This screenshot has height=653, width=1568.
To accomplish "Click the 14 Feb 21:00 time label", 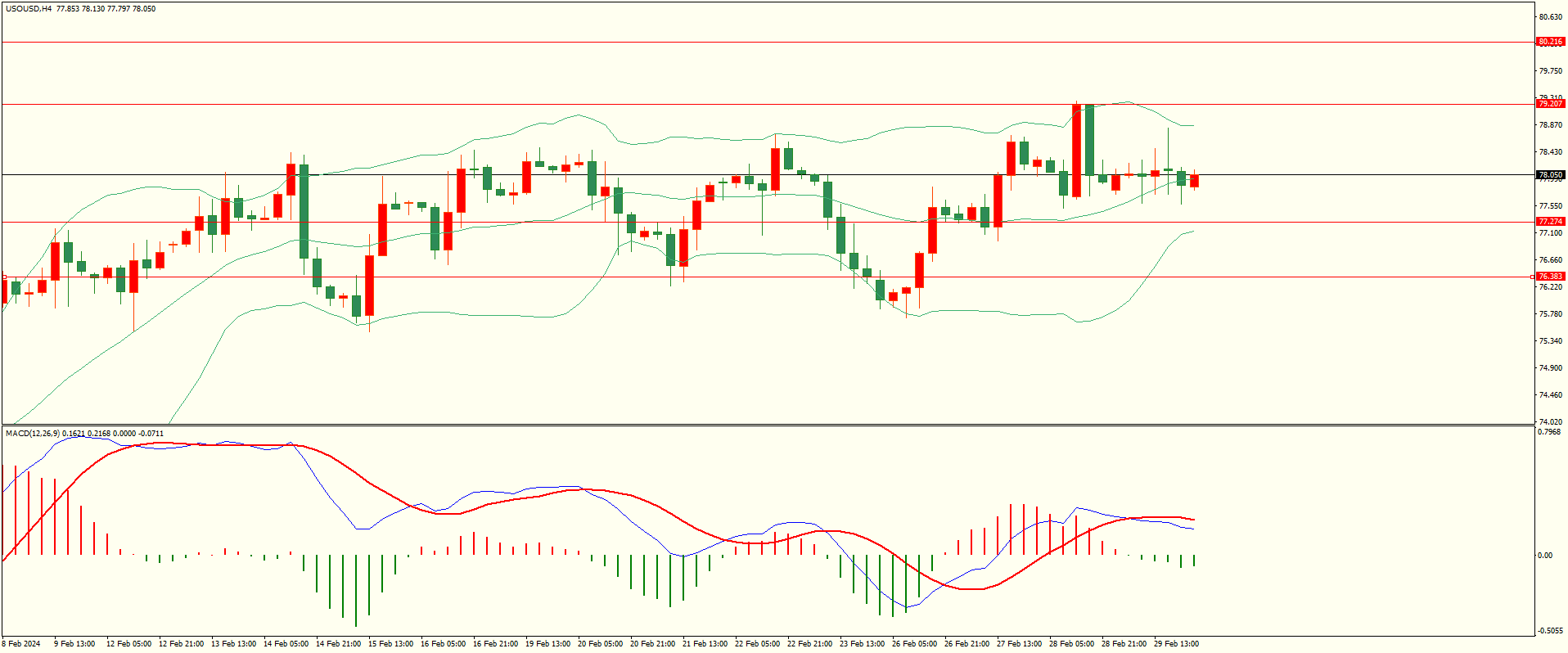I will coord(338,644).
